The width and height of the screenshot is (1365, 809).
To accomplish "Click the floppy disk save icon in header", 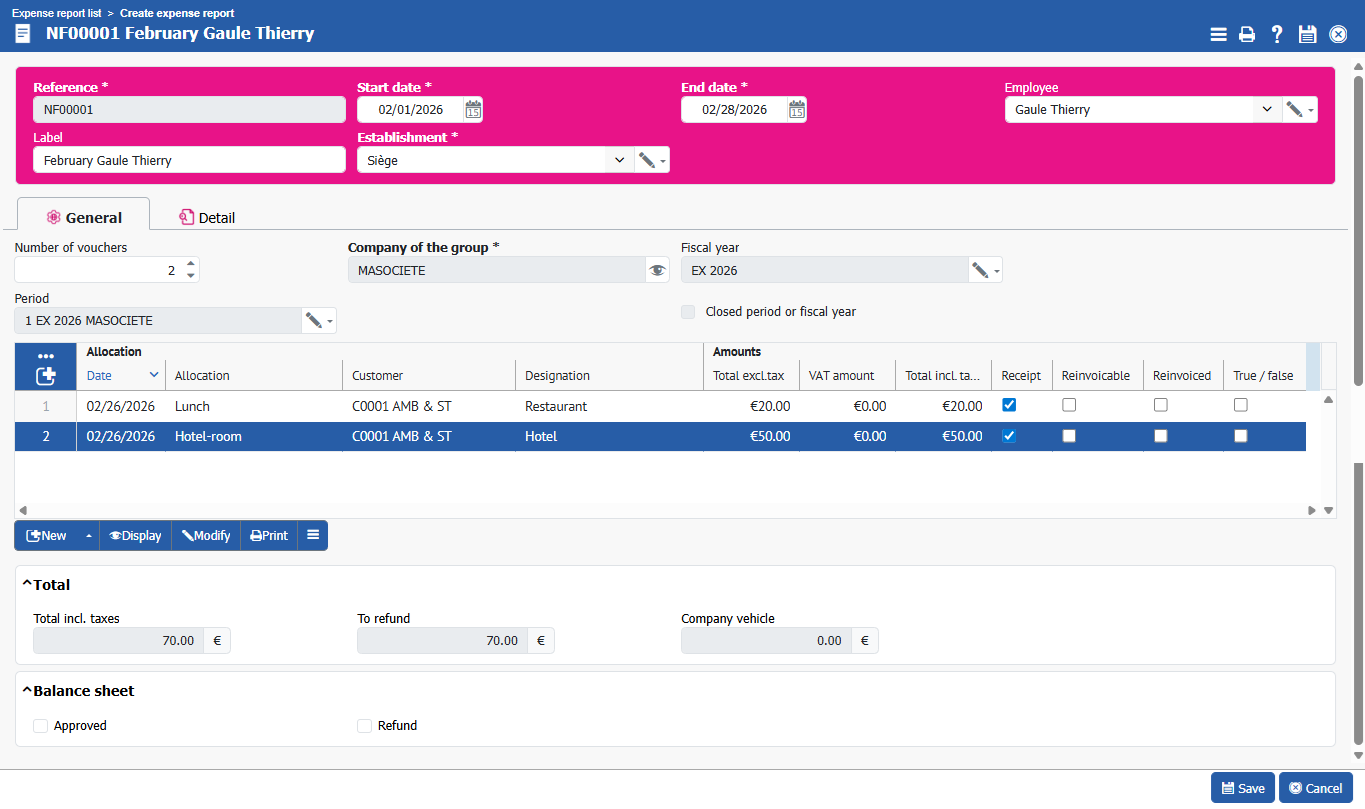I will coord(1307,34).
